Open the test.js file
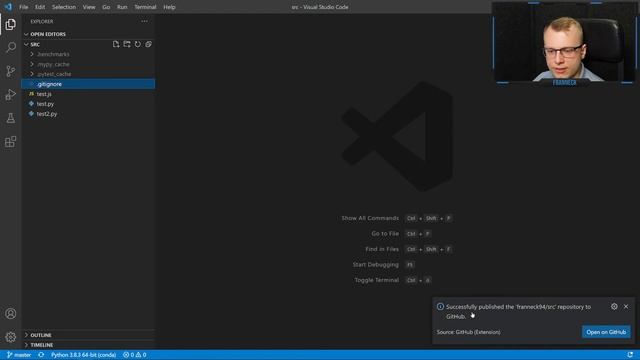Viewport: 640px width, 360px height. click(88, 94)
